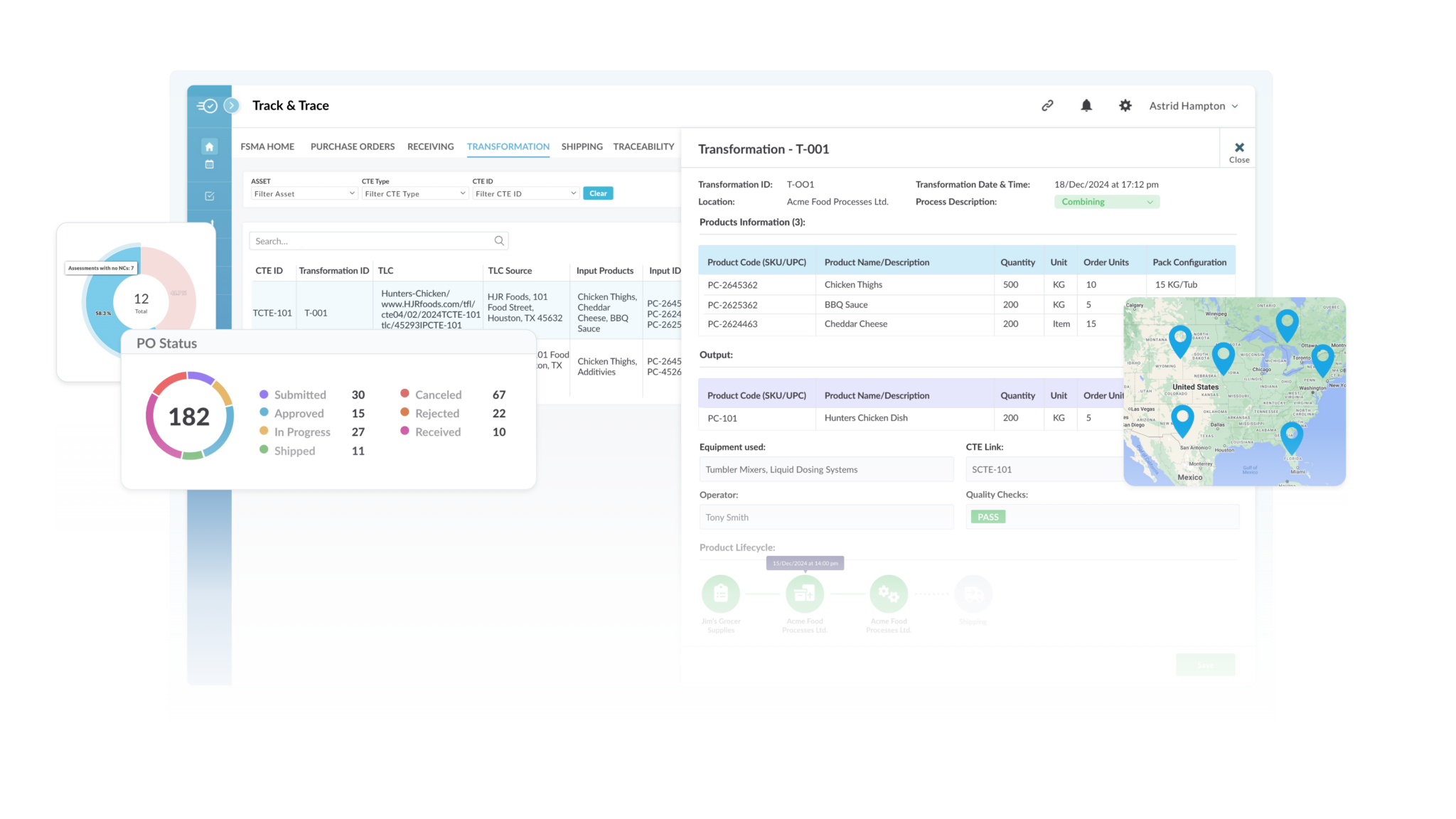Switch to the Traceability tab
This screenshot has height=819, width=1456.
[643, 146]
